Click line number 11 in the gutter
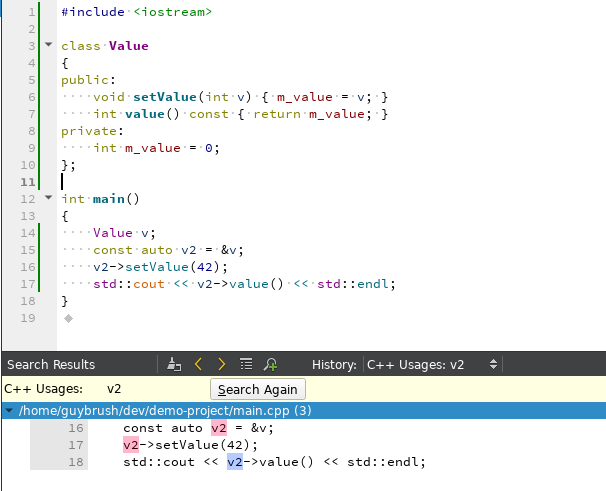The image size is (606, 491). (x=28, y=182)
